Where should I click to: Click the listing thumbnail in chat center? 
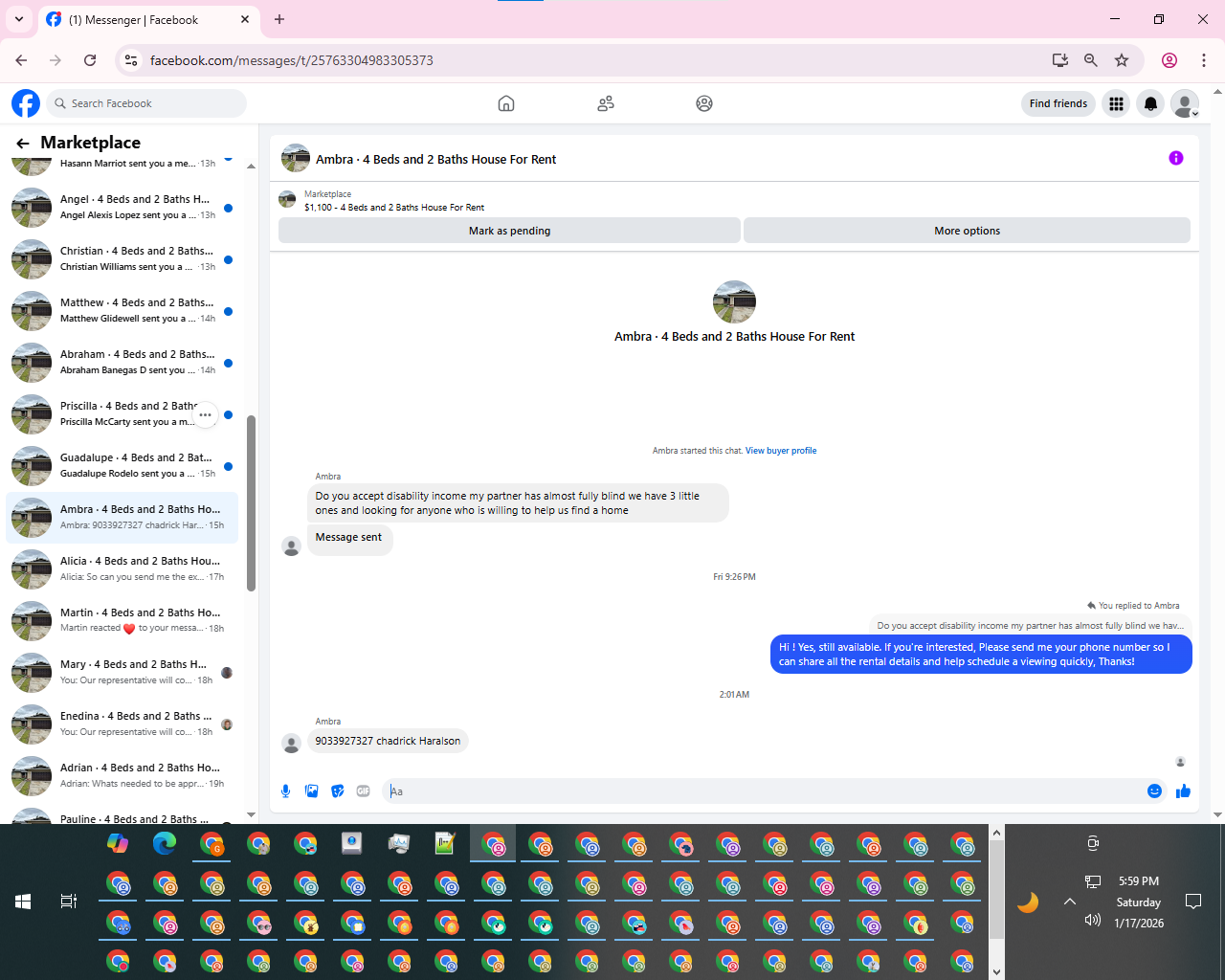click(734, 301)
